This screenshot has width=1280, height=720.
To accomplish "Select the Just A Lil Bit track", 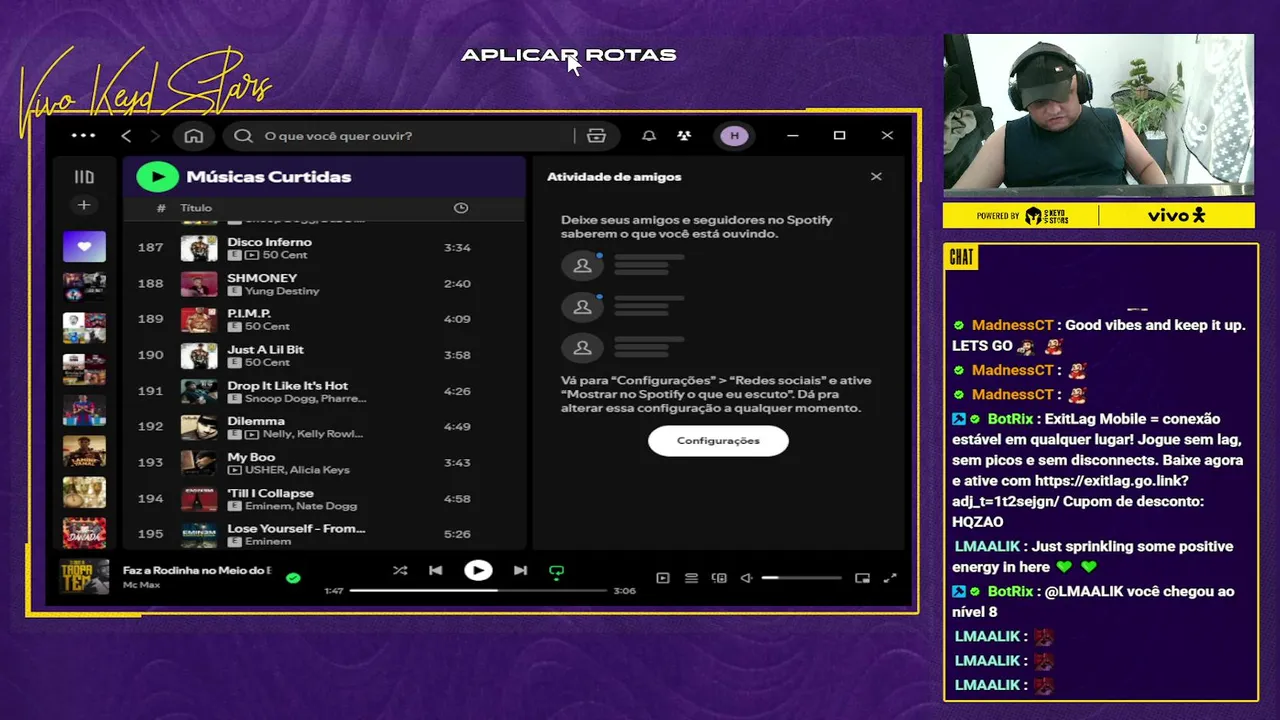I will 323,356.
